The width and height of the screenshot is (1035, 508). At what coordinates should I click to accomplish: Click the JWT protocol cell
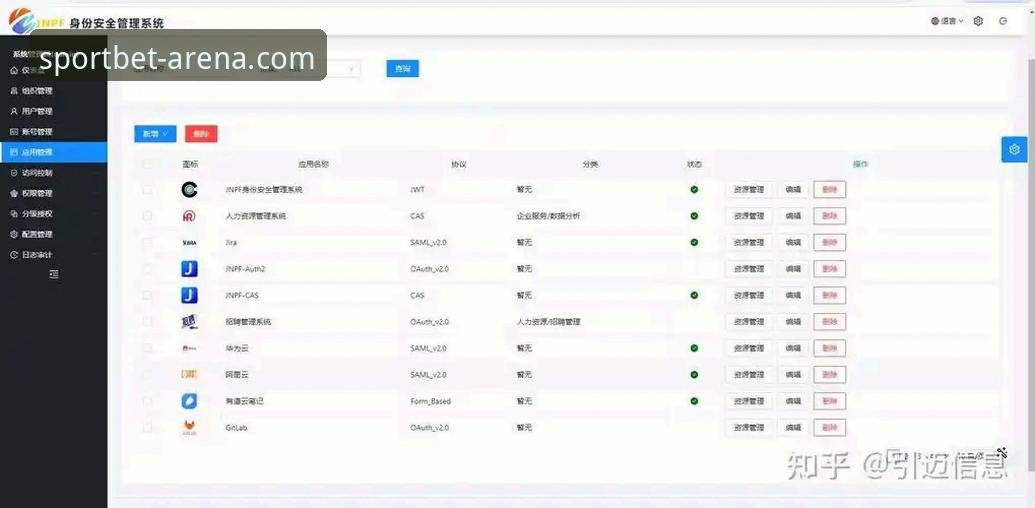tap(417, 189)
